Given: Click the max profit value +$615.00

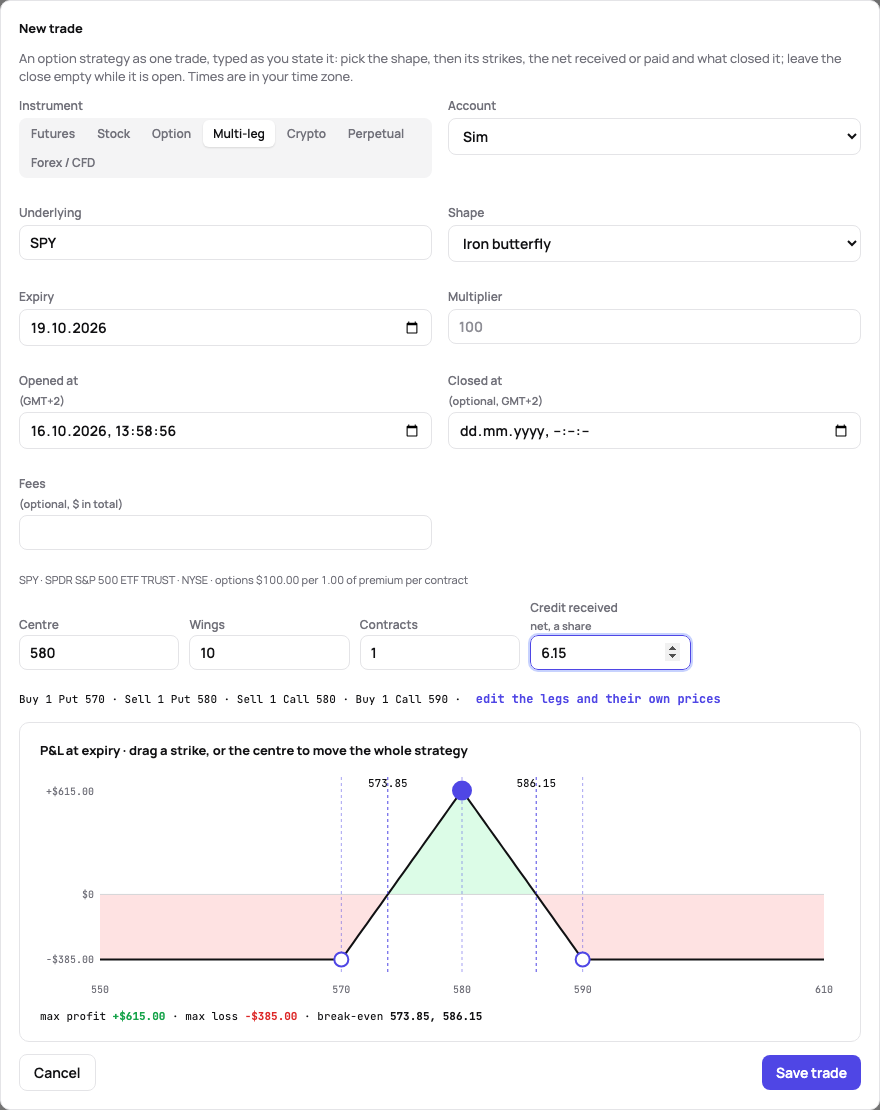Looking at the screenshot, I should pos(139,1017).
